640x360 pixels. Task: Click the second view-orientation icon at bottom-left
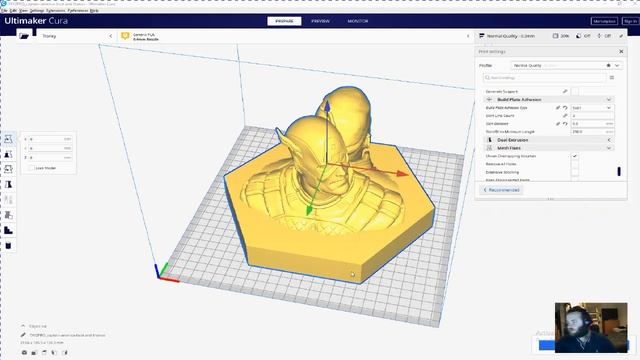[34, 353]
